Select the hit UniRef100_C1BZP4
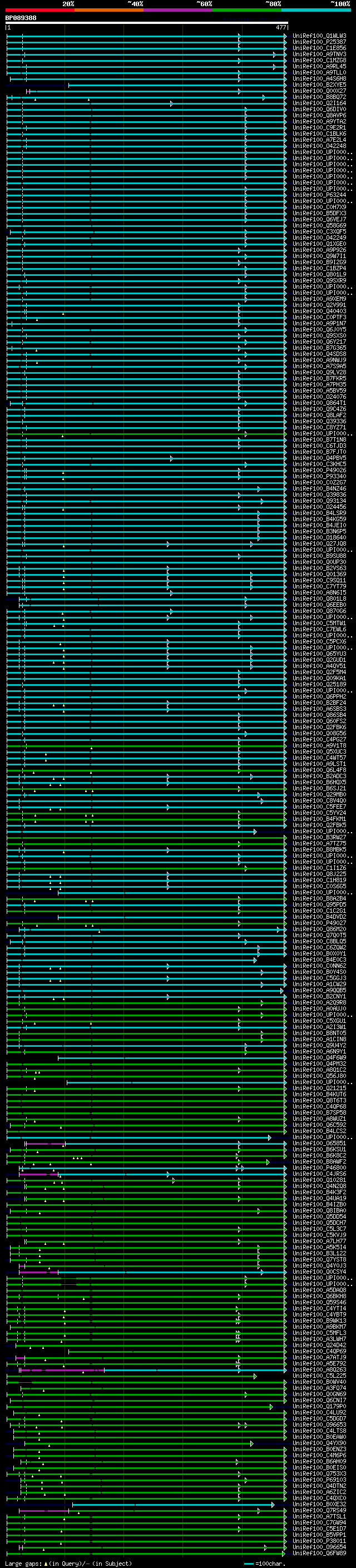The width and height of the screenshot is (356, 1568). [319, 269]
